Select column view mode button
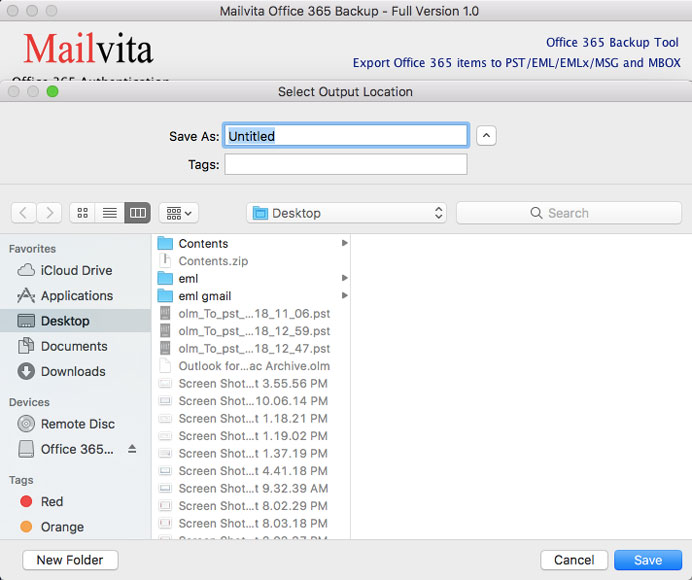This screenshot has width=692, height=580. tap(137, 213)
